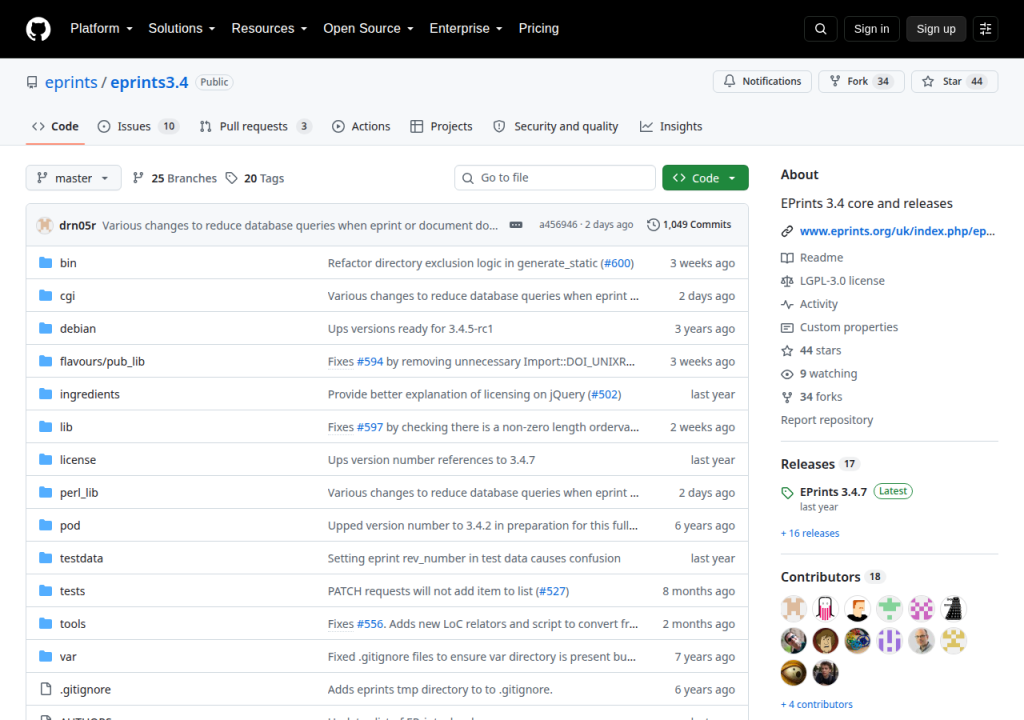Open the .gitignore file
The width and height of the screenshot is (1024, 720).
point(85,689)
